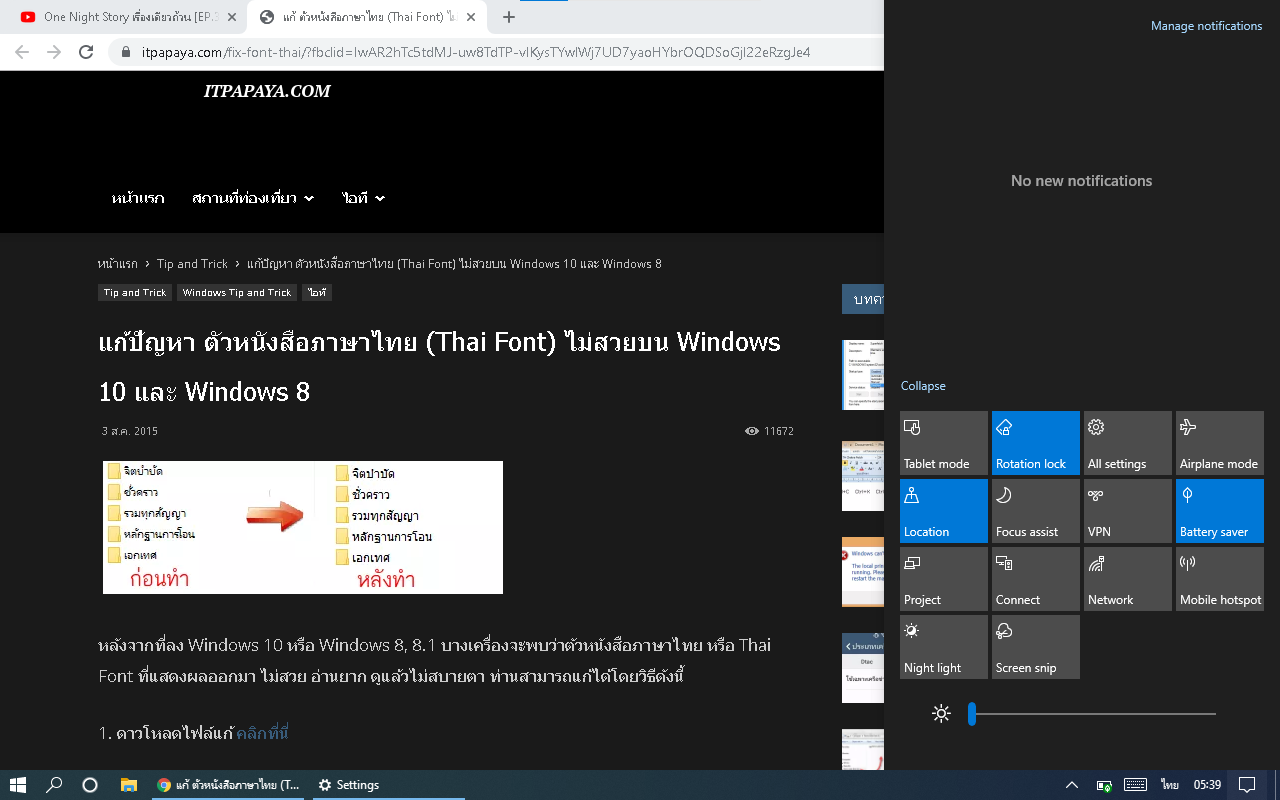Open Windows Start menu
1280x800 pixels.
coord(18,785)
